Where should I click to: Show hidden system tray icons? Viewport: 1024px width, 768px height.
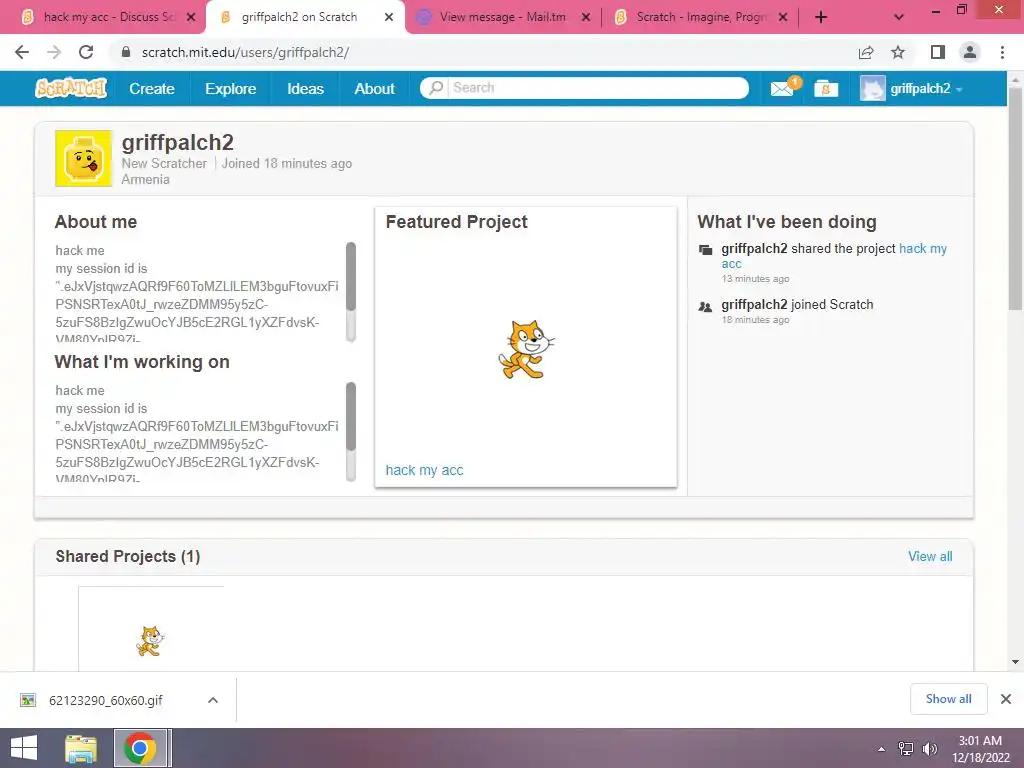click(x=882, y=749)
